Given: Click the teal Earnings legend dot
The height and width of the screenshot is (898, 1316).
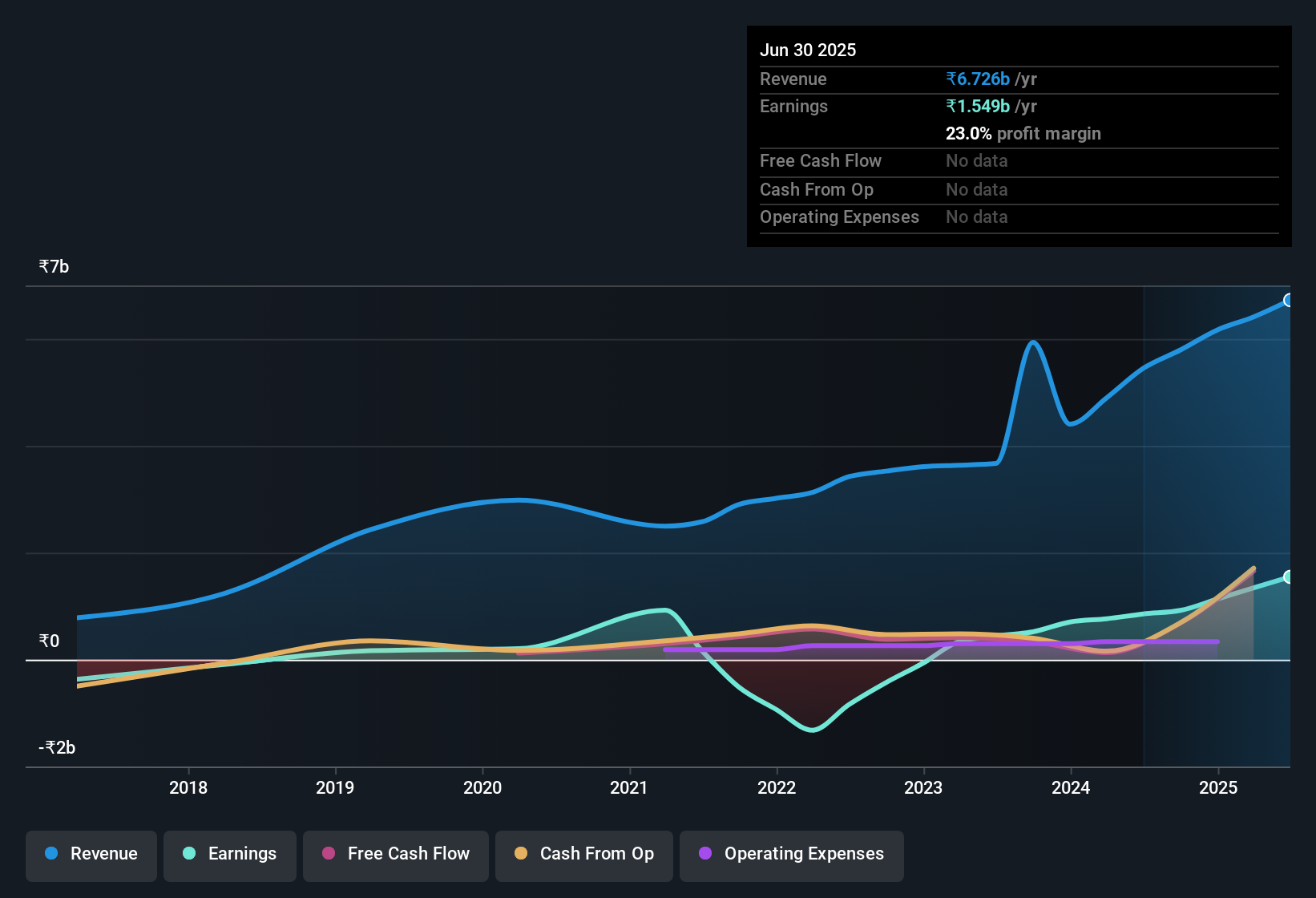Looking at the screenshot, I should pos(188,854).
